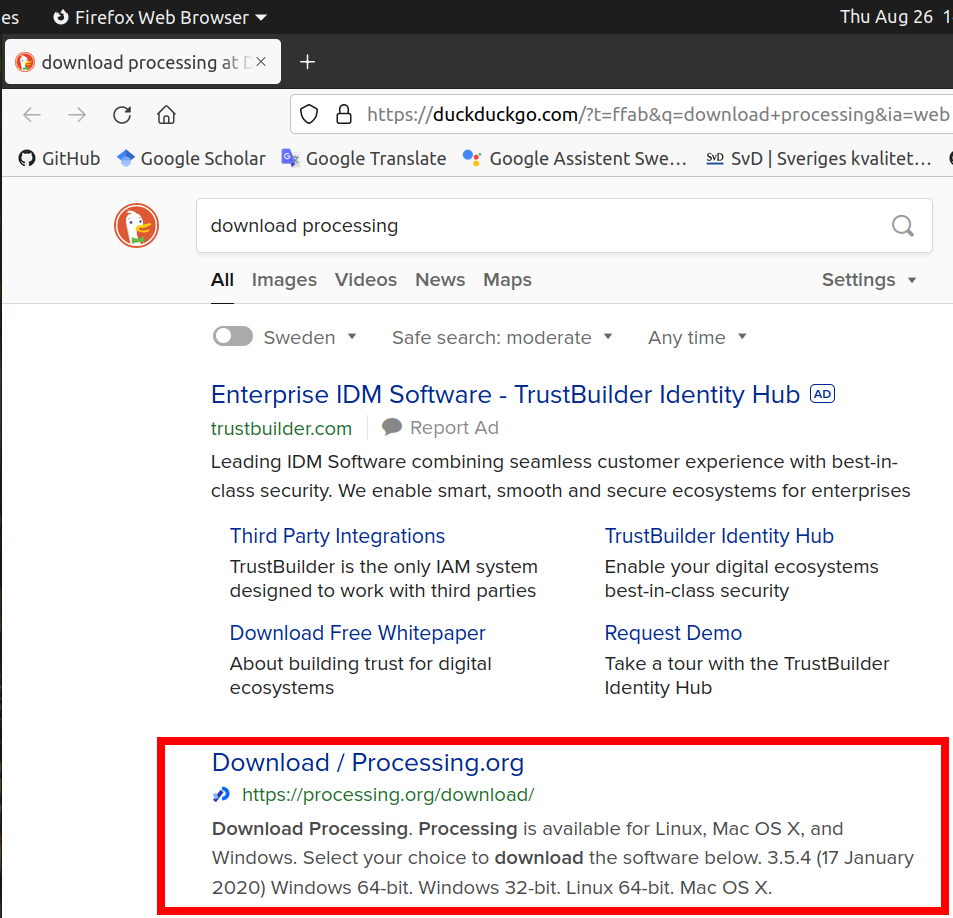The height and width of the screenshot is (918, 953).
Task: Expand the Sweden region dropdown
Action: coord(310,337)
